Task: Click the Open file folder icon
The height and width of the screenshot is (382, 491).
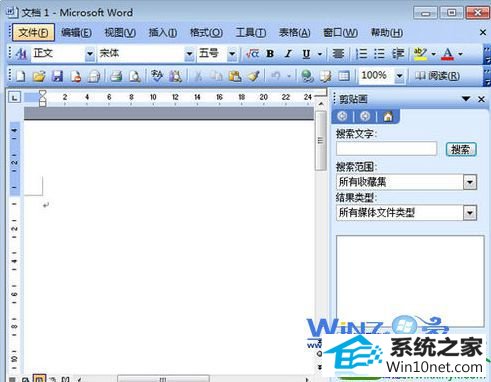Action: pyautogui.click(x=39, y=76)
